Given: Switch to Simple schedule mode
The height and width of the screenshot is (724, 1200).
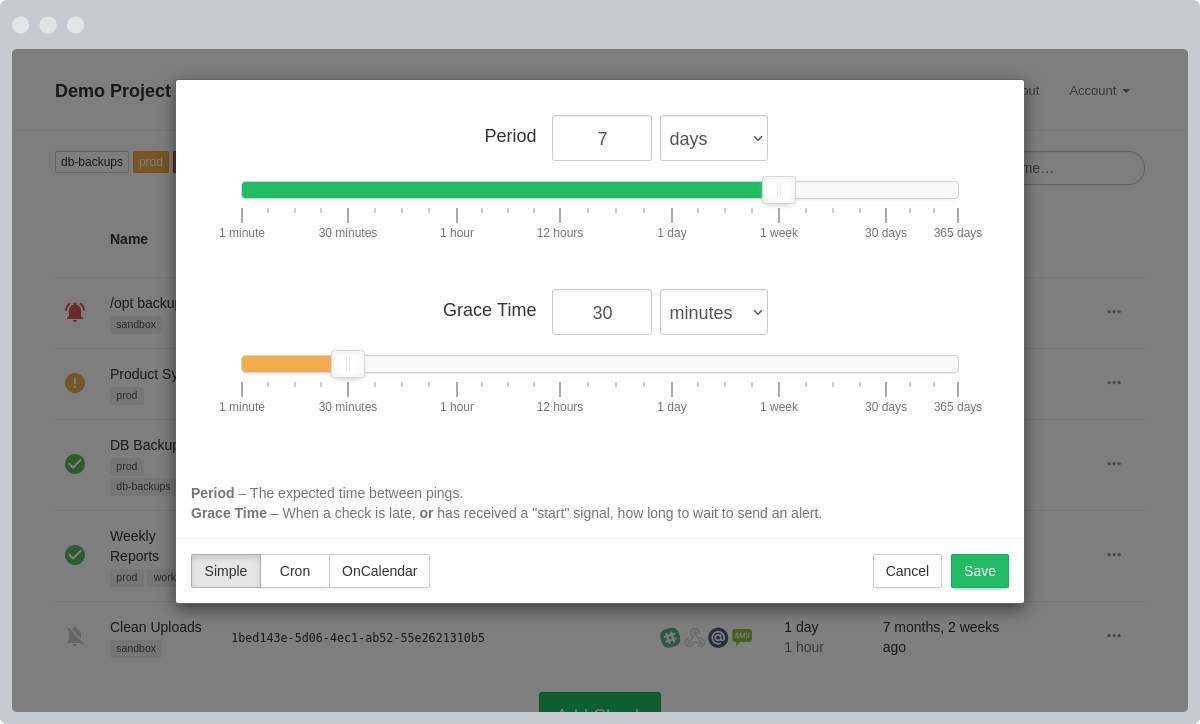Looking at the screenshot, I should point(226,571).
